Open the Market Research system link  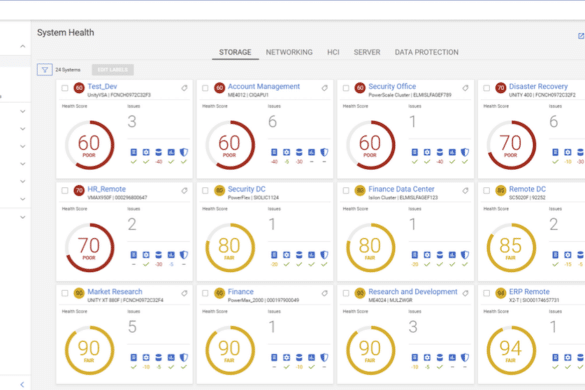click(x=115, y=291)
